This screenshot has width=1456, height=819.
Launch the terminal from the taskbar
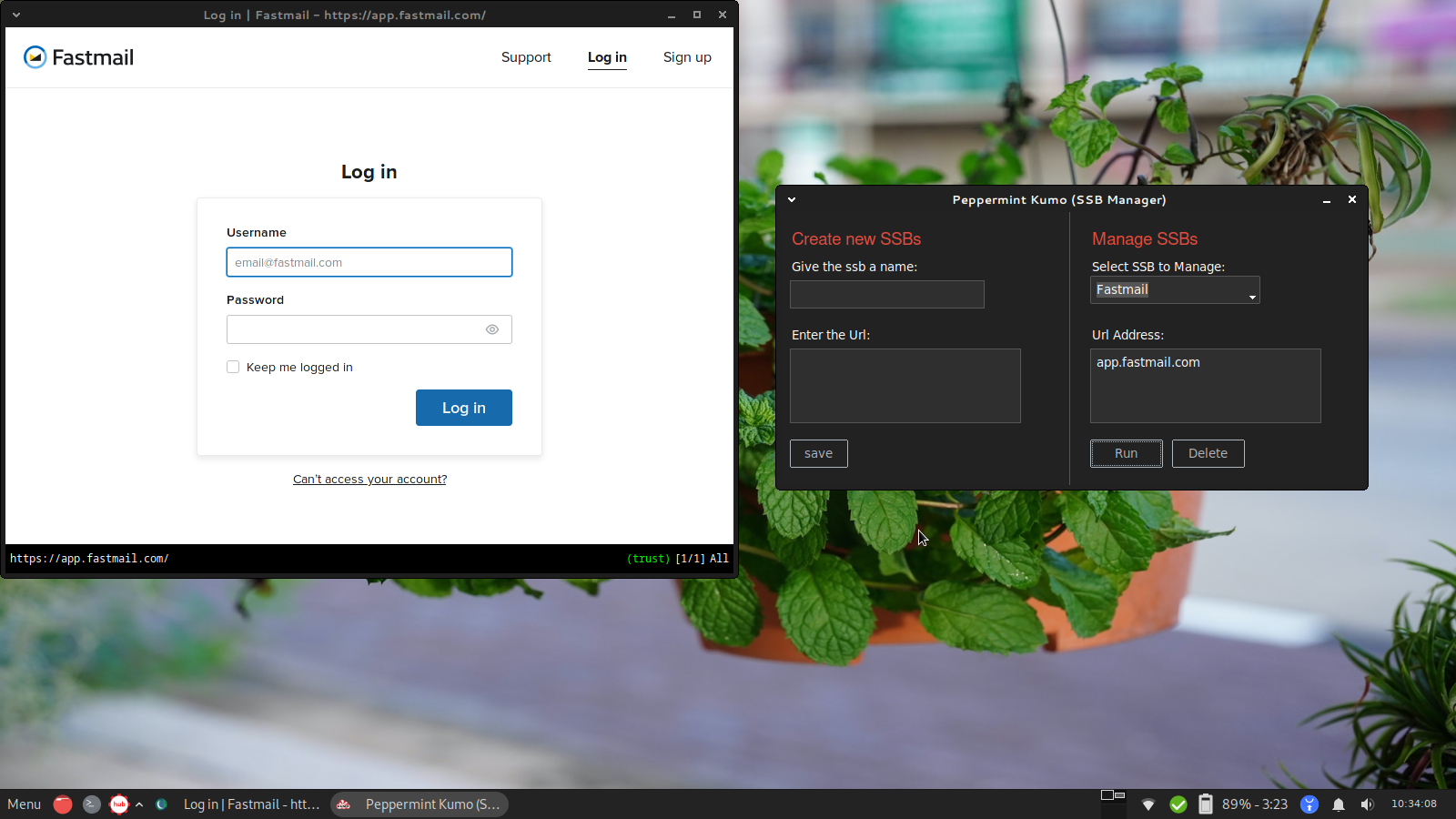(91, 804)
